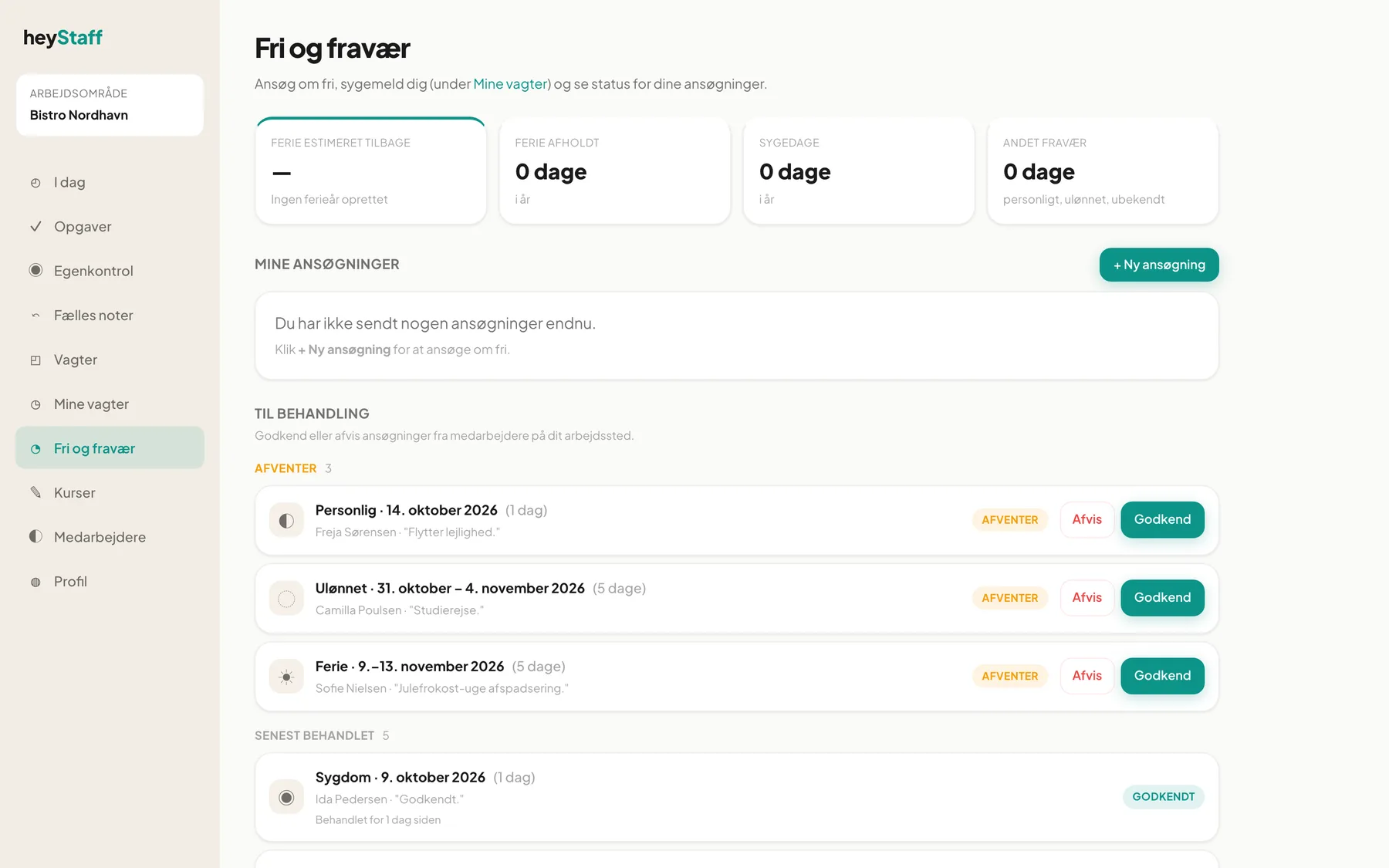
Task: Select the Ferie estimeret tilbage card
Action: tap(370, 171)
